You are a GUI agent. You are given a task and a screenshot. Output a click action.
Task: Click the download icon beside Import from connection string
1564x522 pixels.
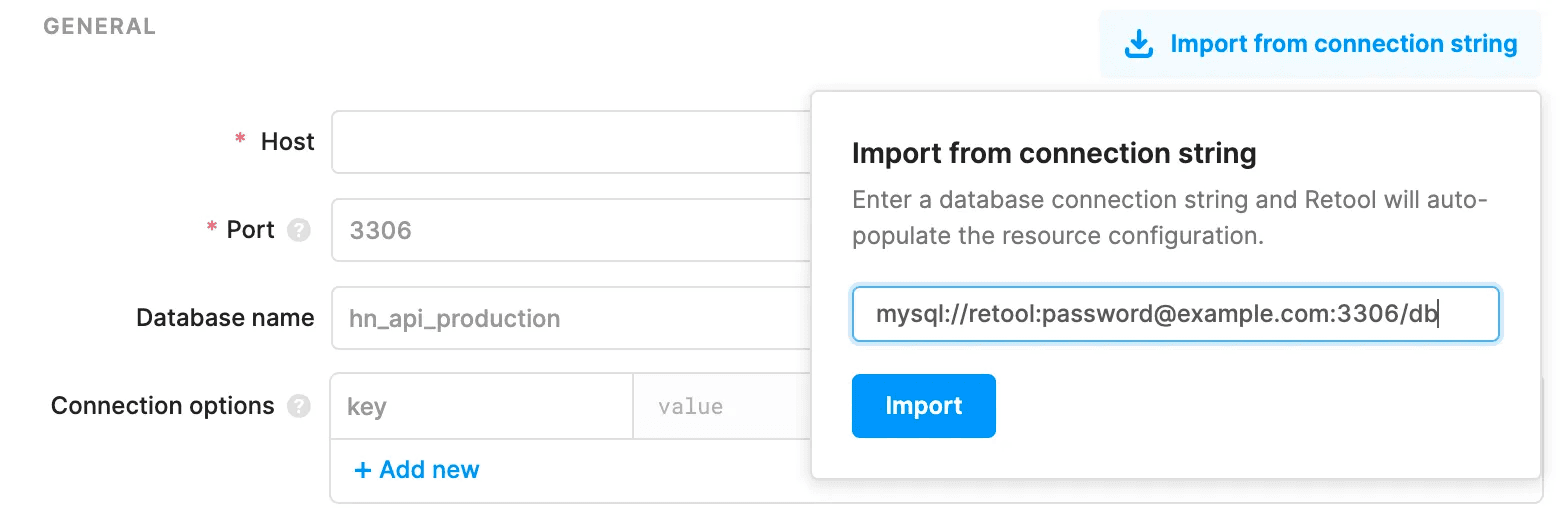(1138, 44)
